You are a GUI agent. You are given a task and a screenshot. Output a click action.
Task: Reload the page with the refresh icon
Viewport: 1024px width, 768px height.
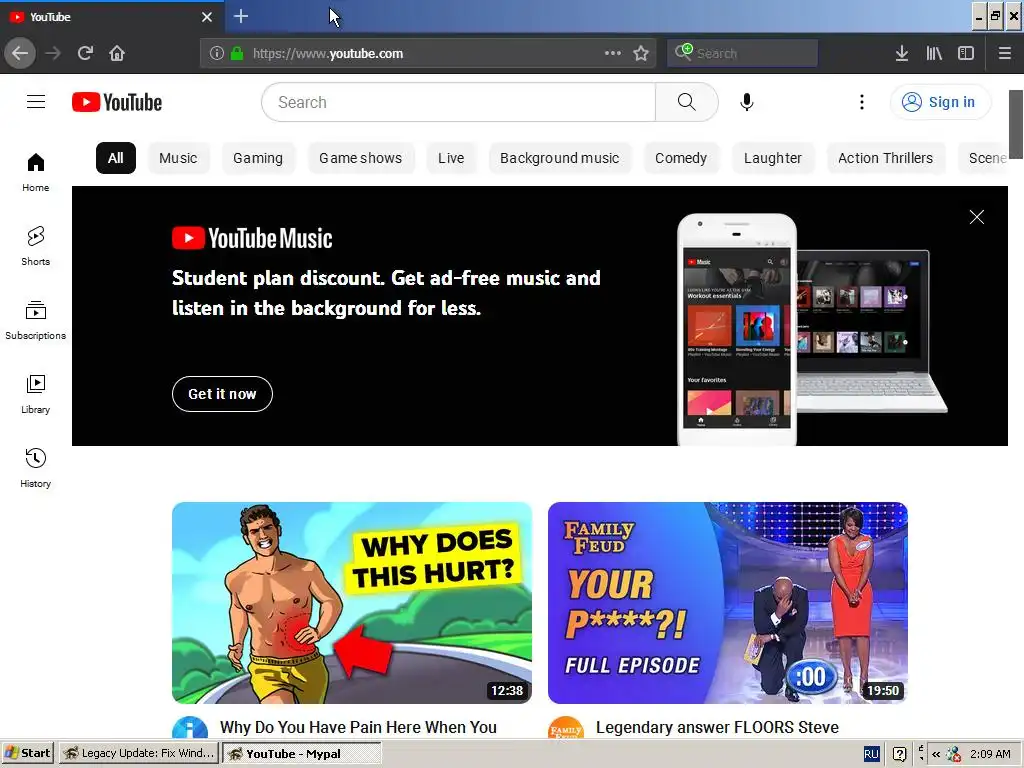(x=85, y=53)
